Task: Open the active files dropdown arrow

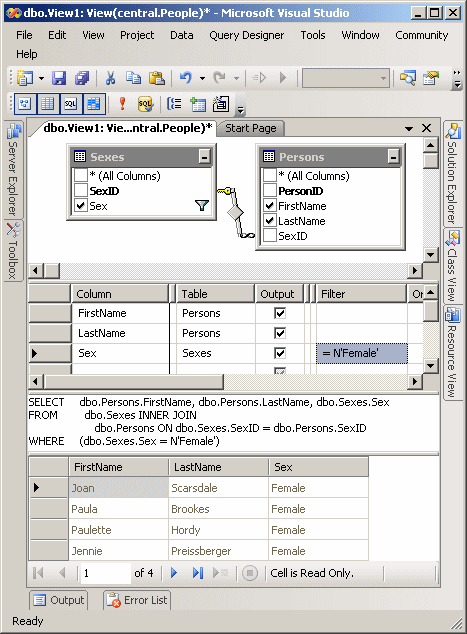Action: (409, 129)
